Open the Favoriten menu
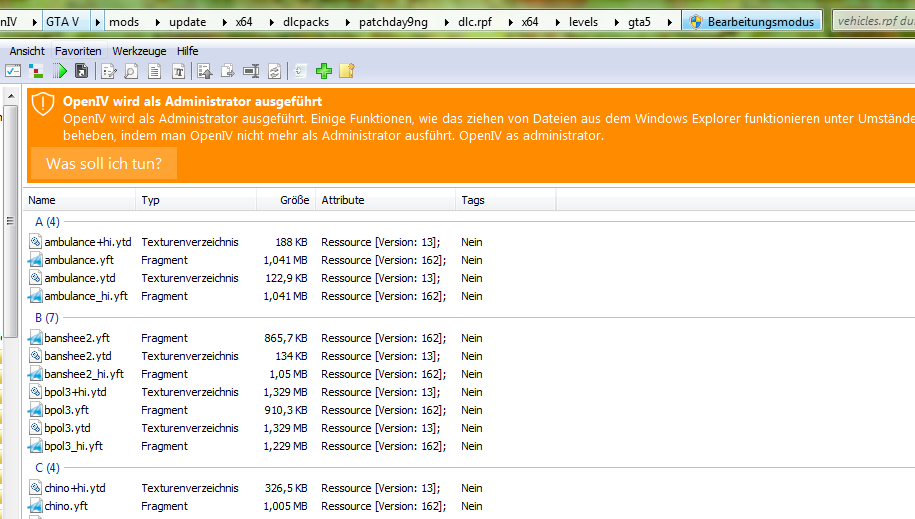Viewport: 915px width, 519px height. pyautogui.click(x=78, y=51)
